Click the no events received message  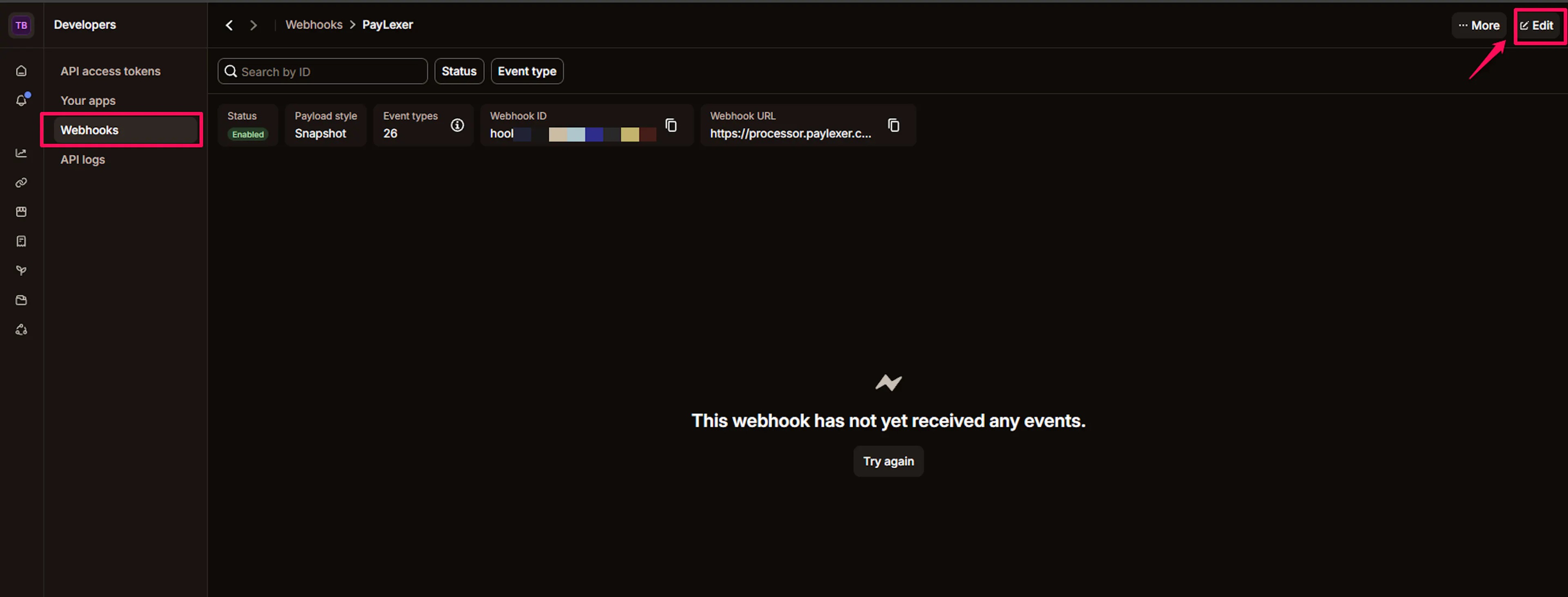tap(888, 421)
